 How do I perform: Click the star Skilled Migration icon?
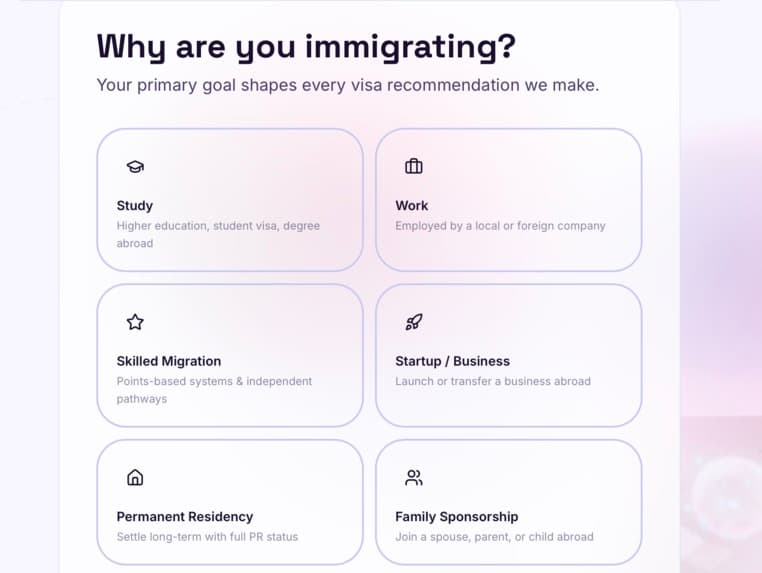coord(135,322)
